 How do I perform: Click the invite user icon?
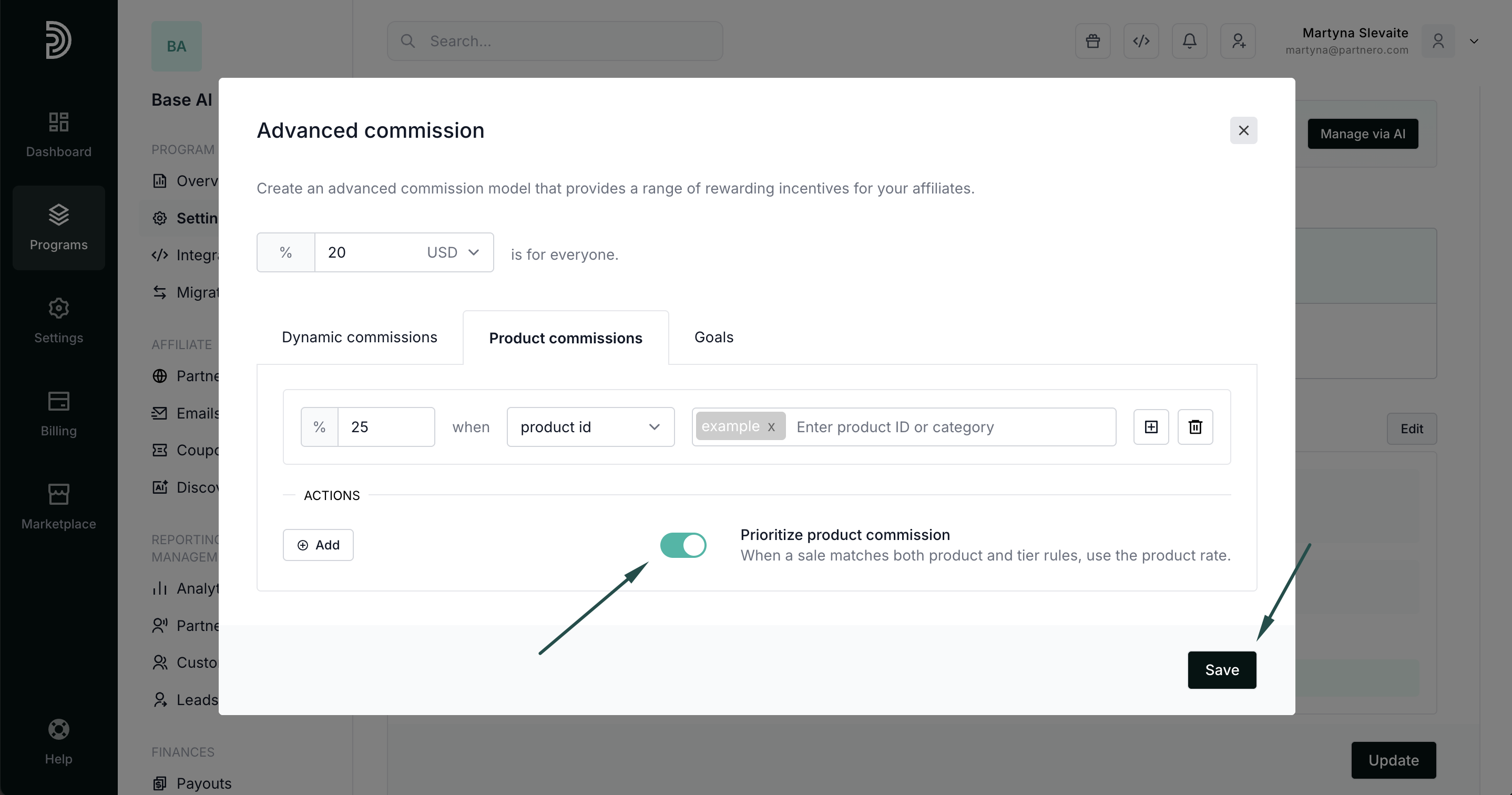tap(1238, 41)
